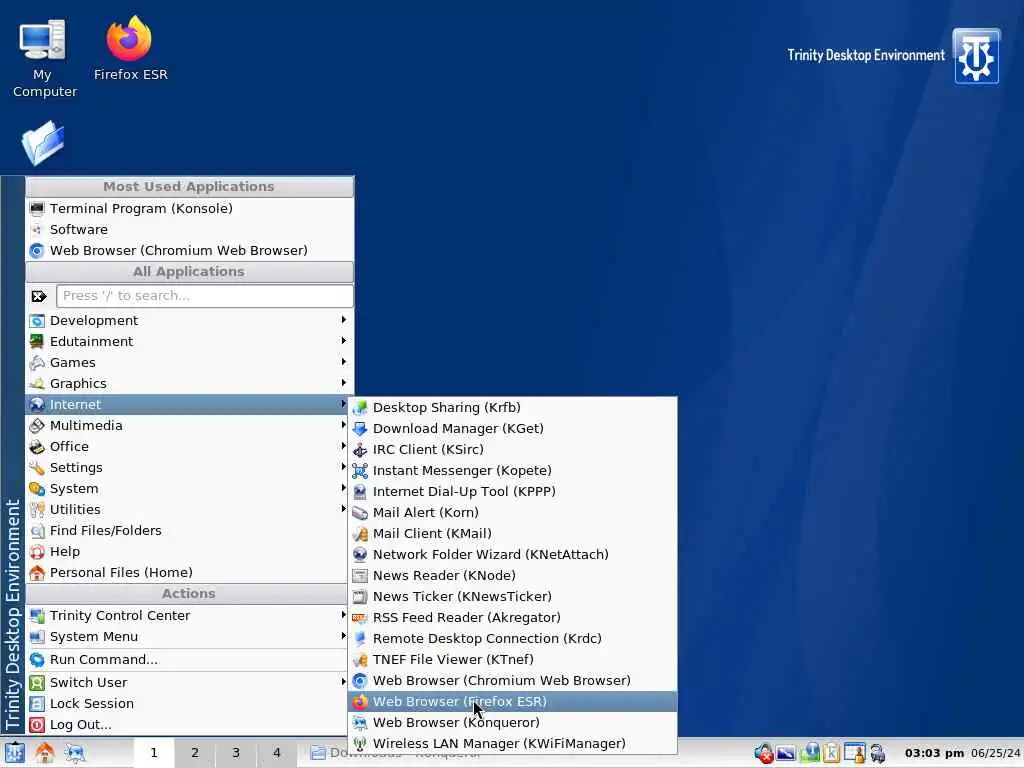The width and height of the screenshot is (1024, 768).
Task: Launch Web Browser (Firefox ESR) menu entry
Action: (513, 701)
